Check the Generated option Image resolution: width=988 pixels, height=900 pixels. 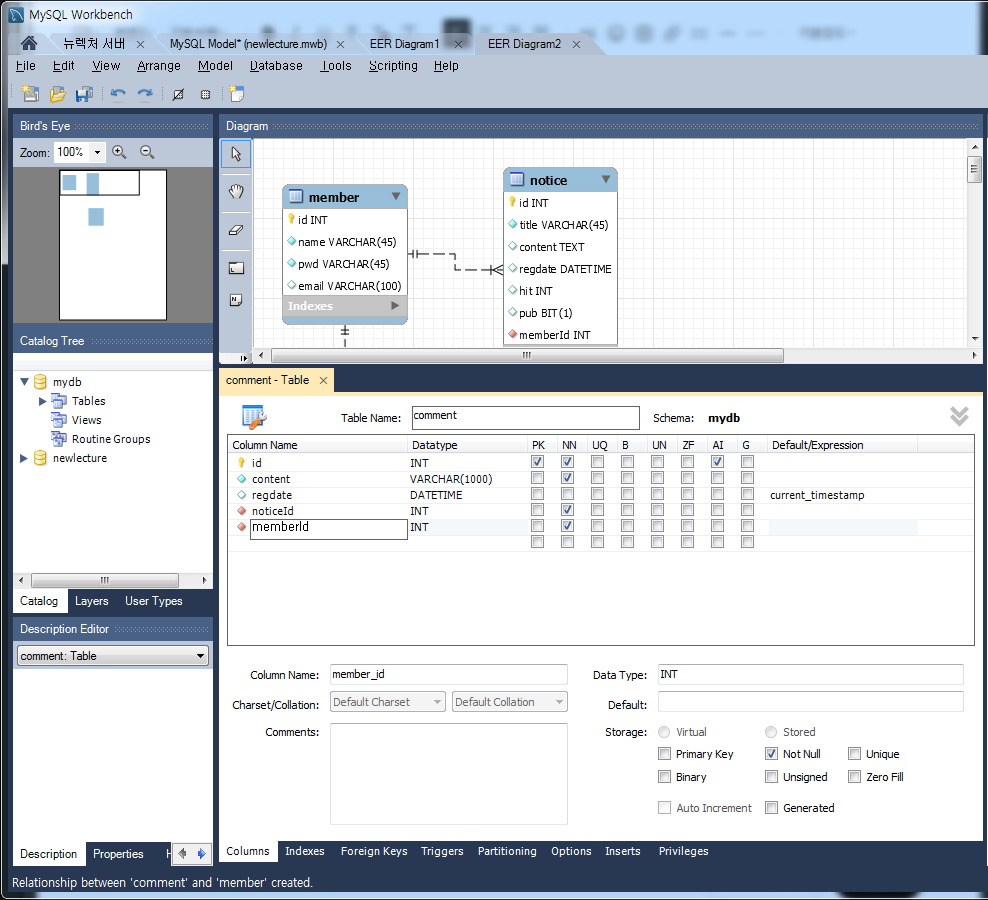(771, 807)
